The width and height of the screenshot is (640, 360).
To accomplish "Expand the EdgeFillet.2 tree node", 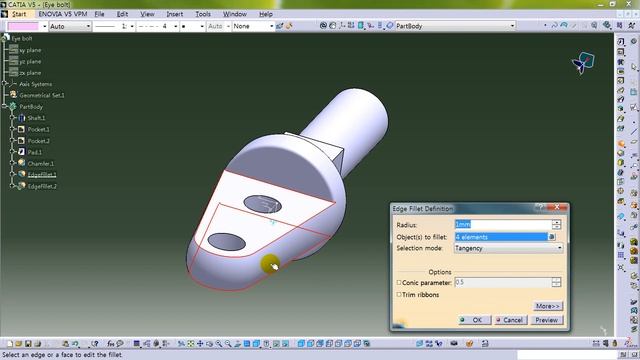I will (13, 186).
